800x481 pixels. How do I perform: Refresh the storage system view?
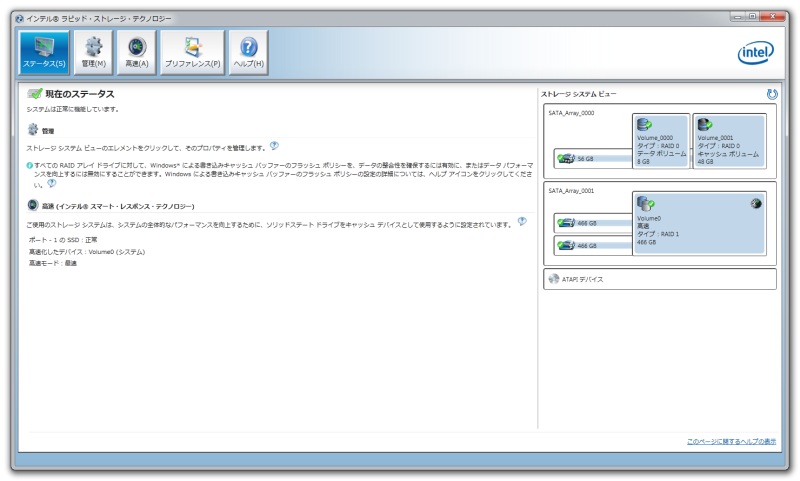tap(771, 94)
